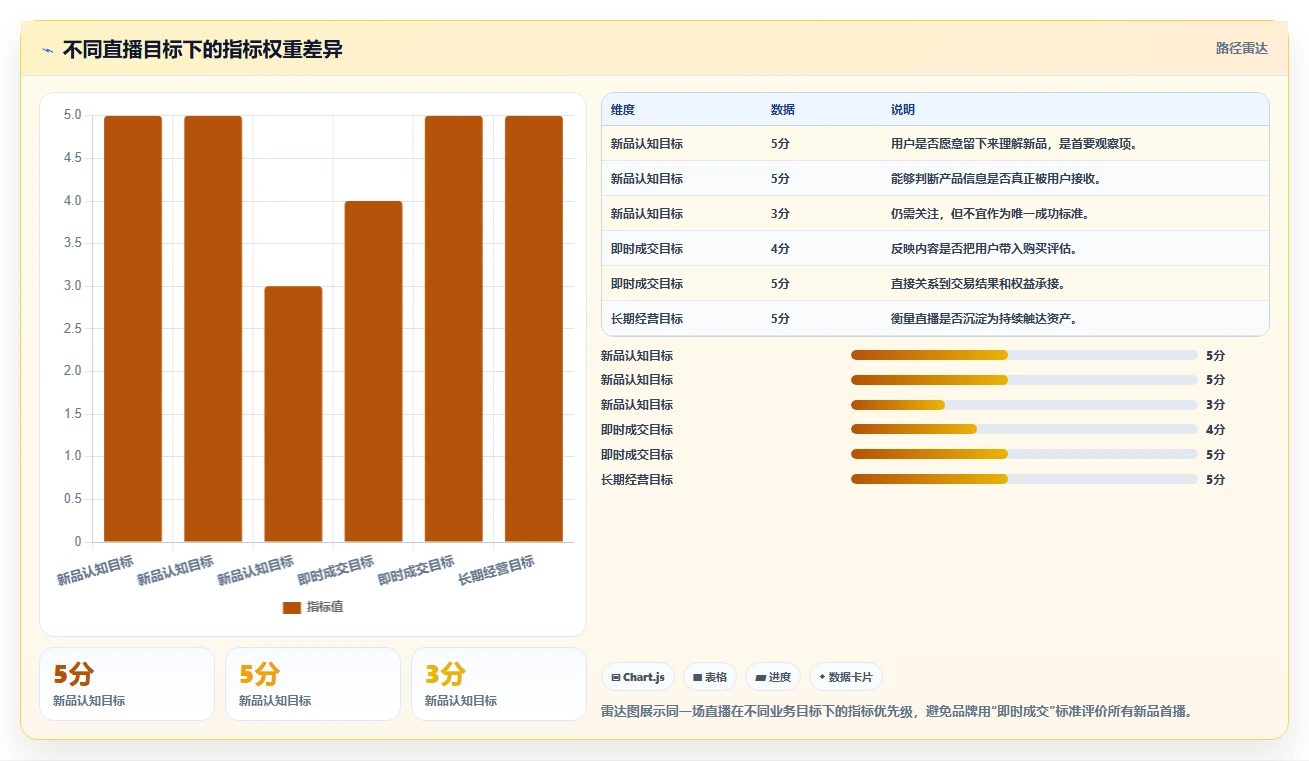Viewport: 1309px width, 761px height.
Task: Click the 长期经营目标 x-axis label
Action: coord(496,571)
